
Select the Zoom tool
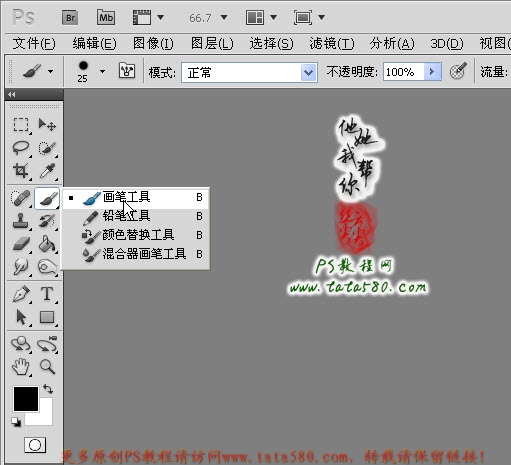[x=47, y=366]
